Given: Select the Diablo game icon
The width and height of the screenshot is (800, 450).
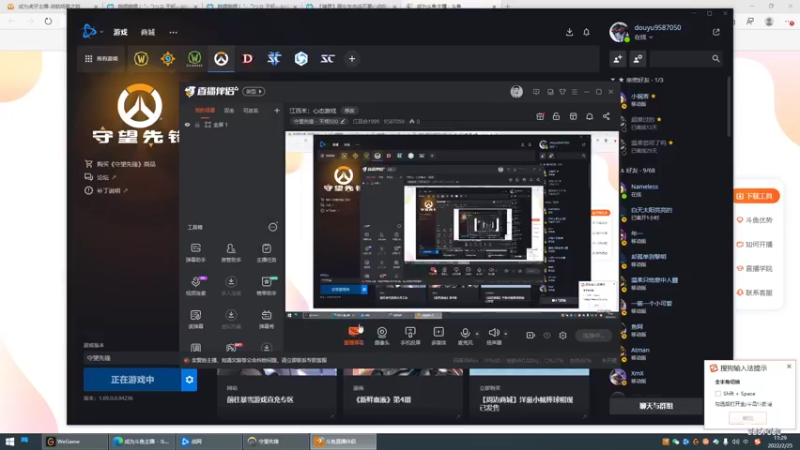Looking at the screenshot, I should [x=247, y=59].
